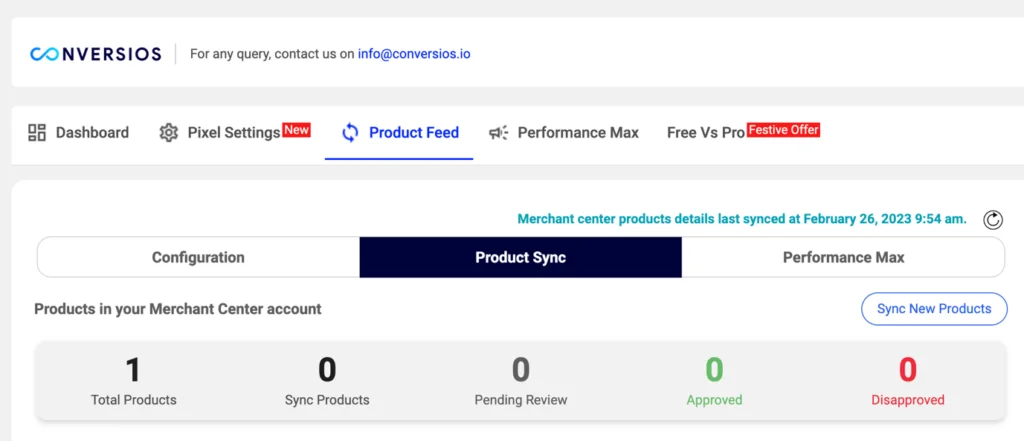Select the Product Sync tab
The height and width of the screenshot is (441, 1024).
[520, 257]
